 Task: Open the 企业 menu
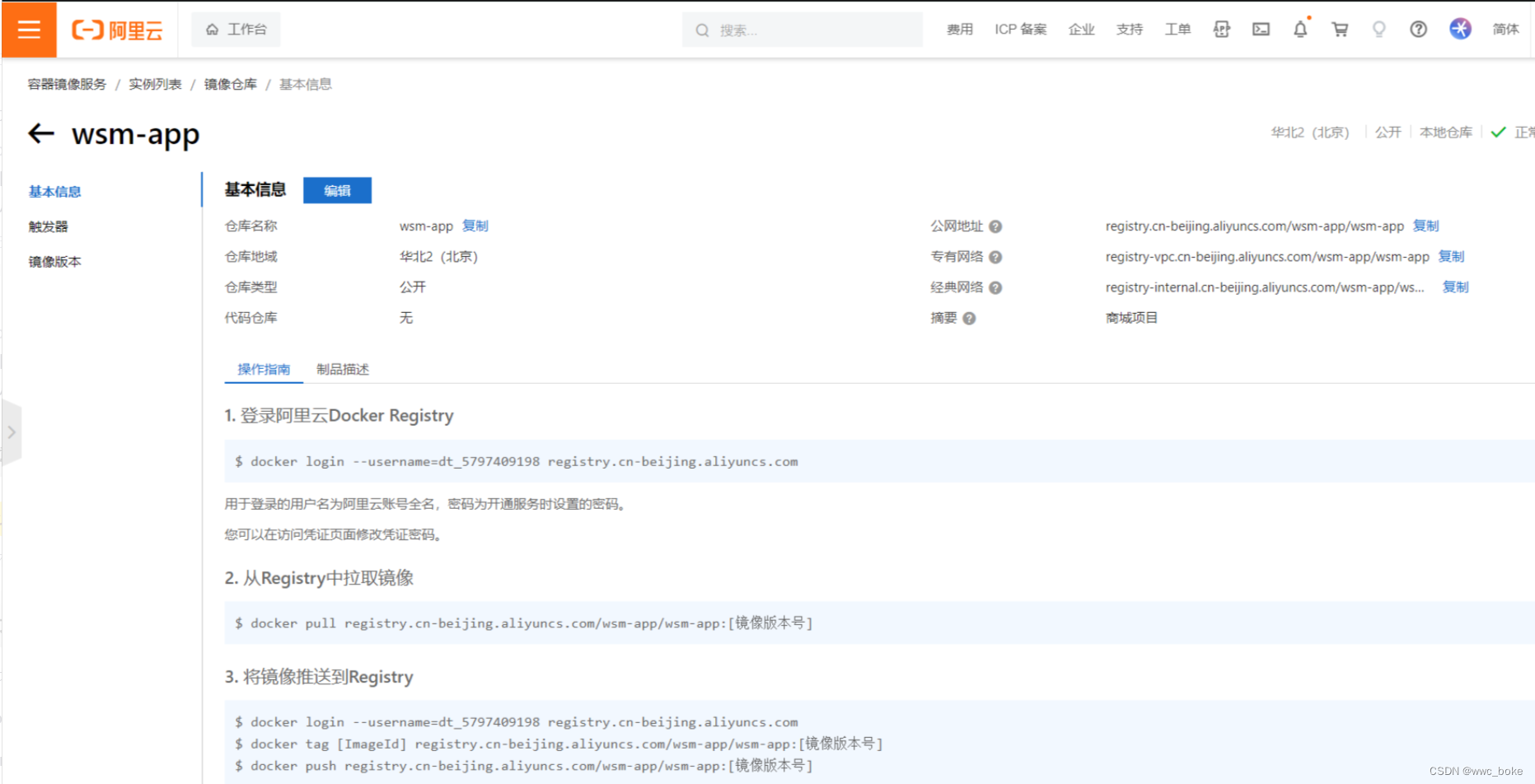[x=1081, y=30]
